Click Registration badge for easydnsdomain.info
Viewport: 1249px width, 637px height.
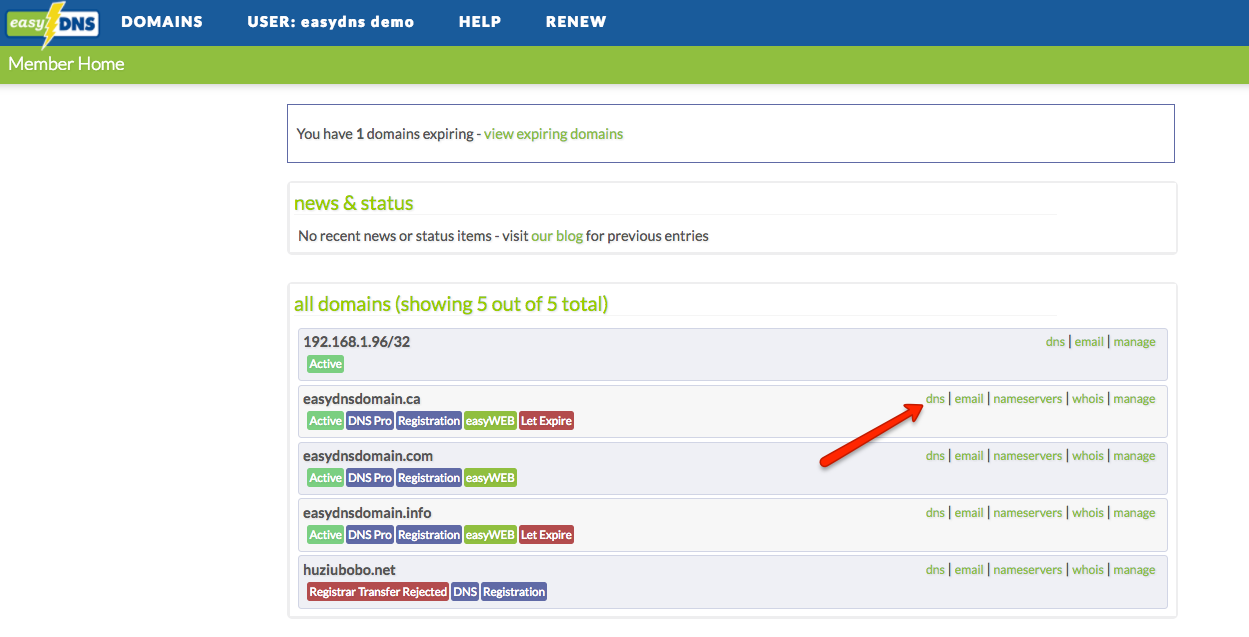click(429, 535)
